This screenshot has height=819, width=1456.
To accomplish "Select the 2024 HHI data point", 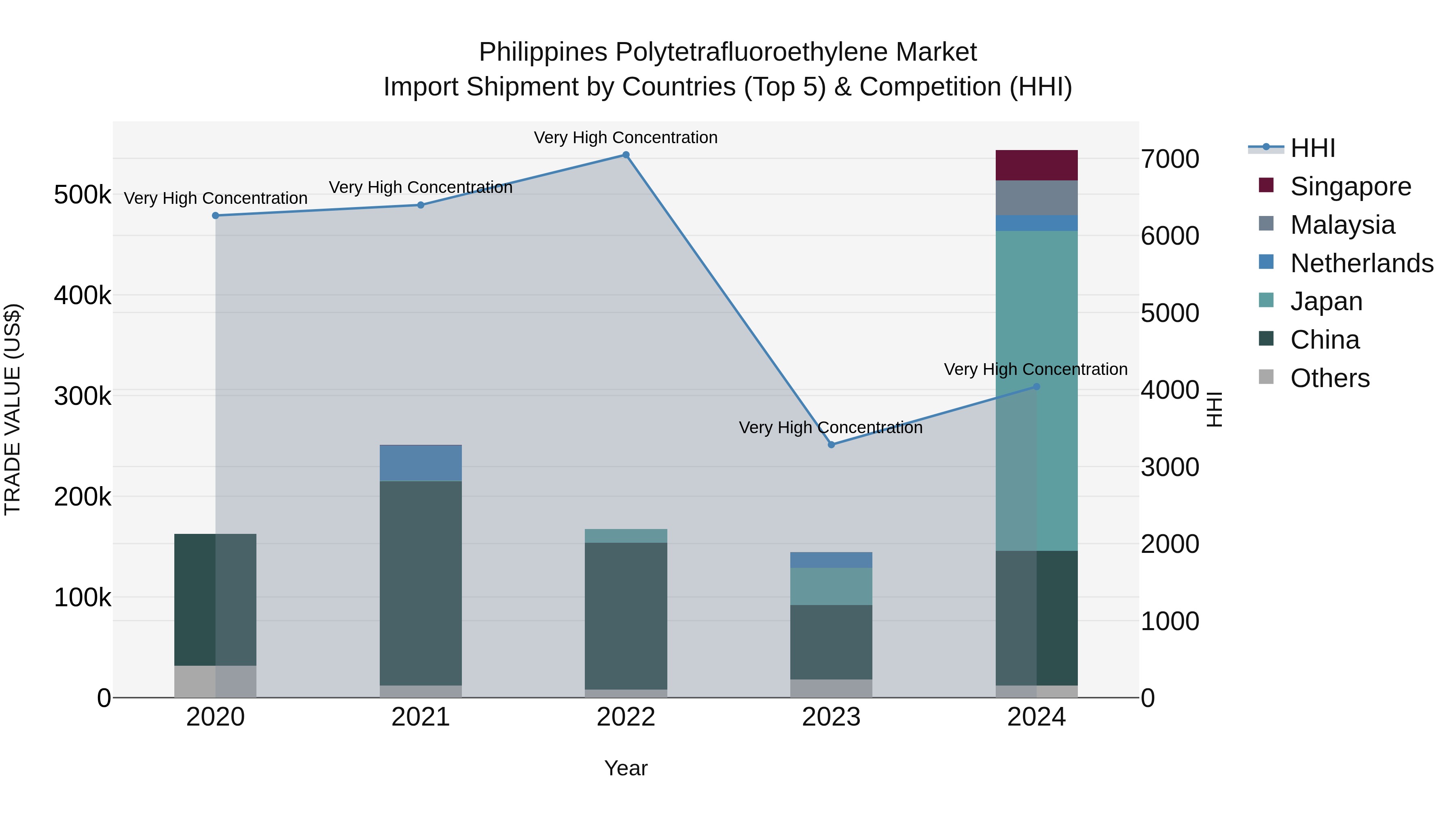I will pyautogui.click(x=1036, y=387).
